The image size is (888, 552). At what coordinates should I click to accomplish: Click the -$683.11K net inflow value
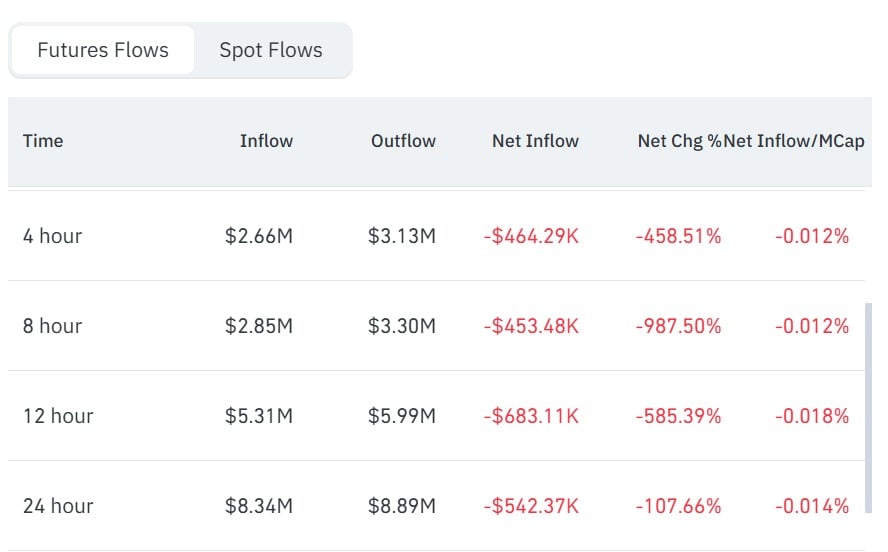pos(531,416)
